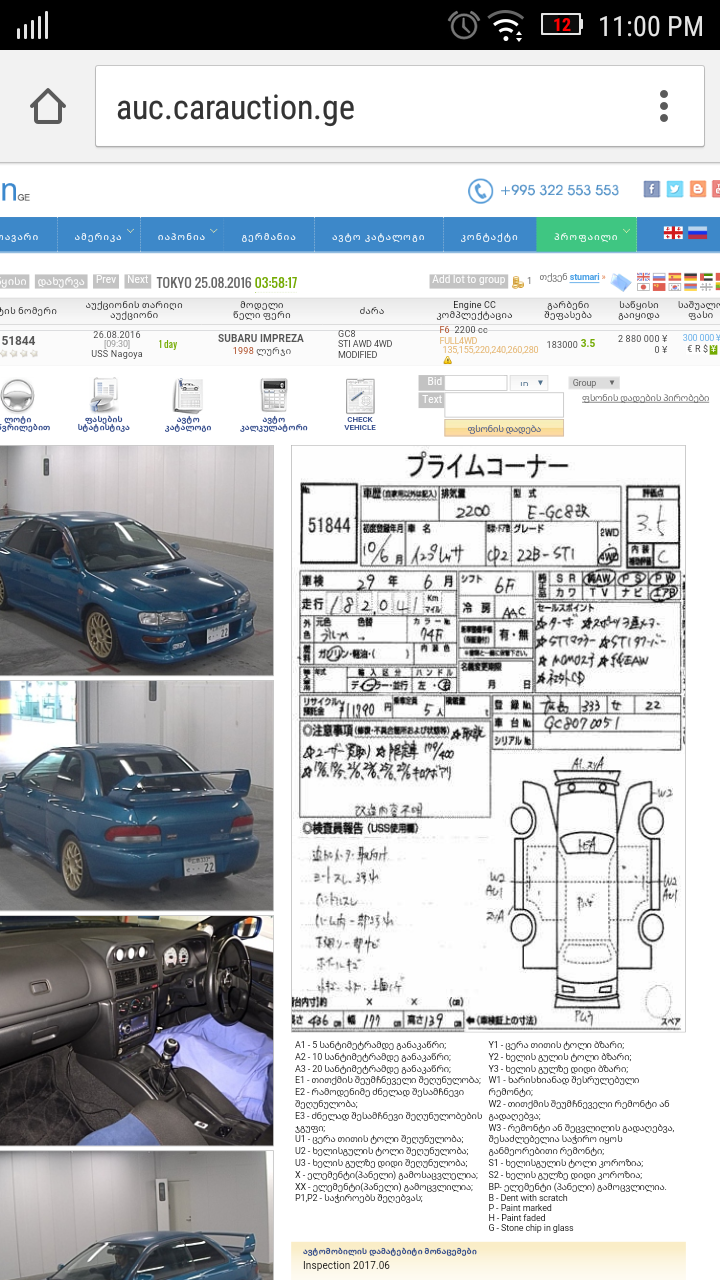Open price statistics icon (ფასების სტატისტიკა)

104,396
